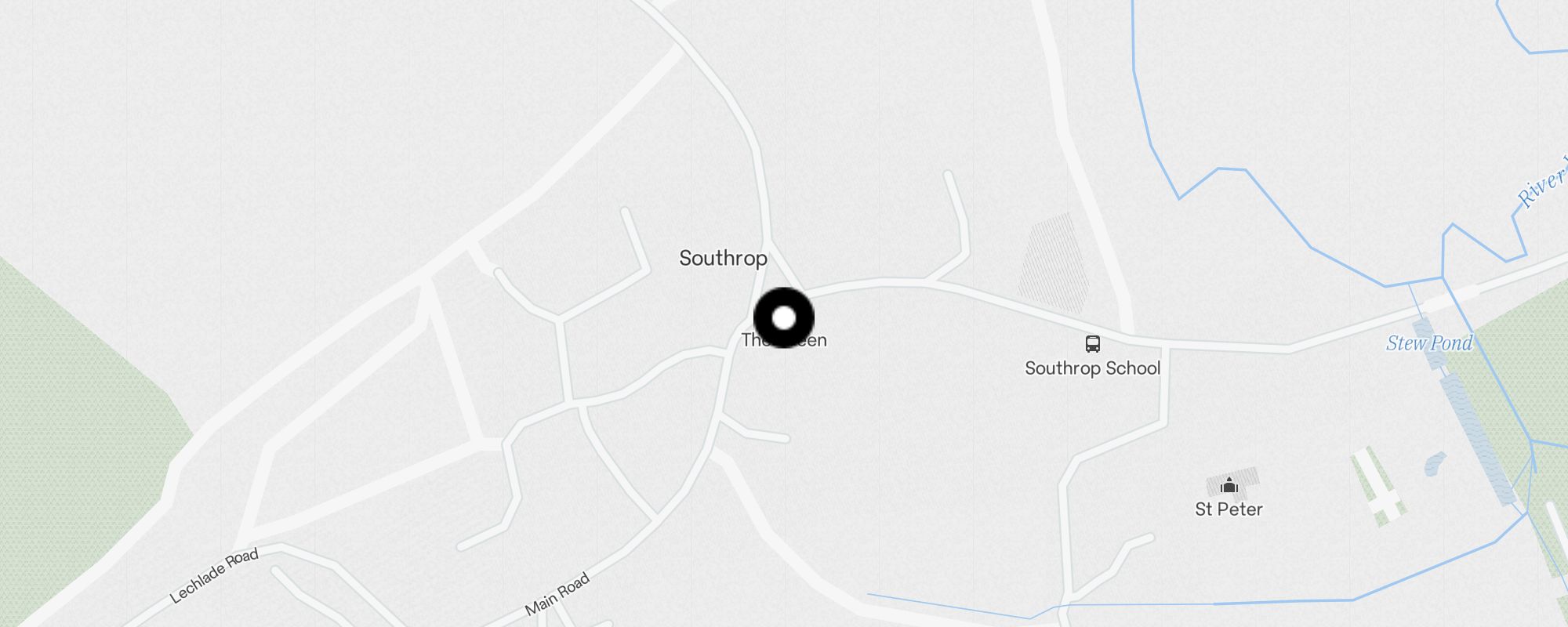Click the bus stop icon

click(1092, 344)
